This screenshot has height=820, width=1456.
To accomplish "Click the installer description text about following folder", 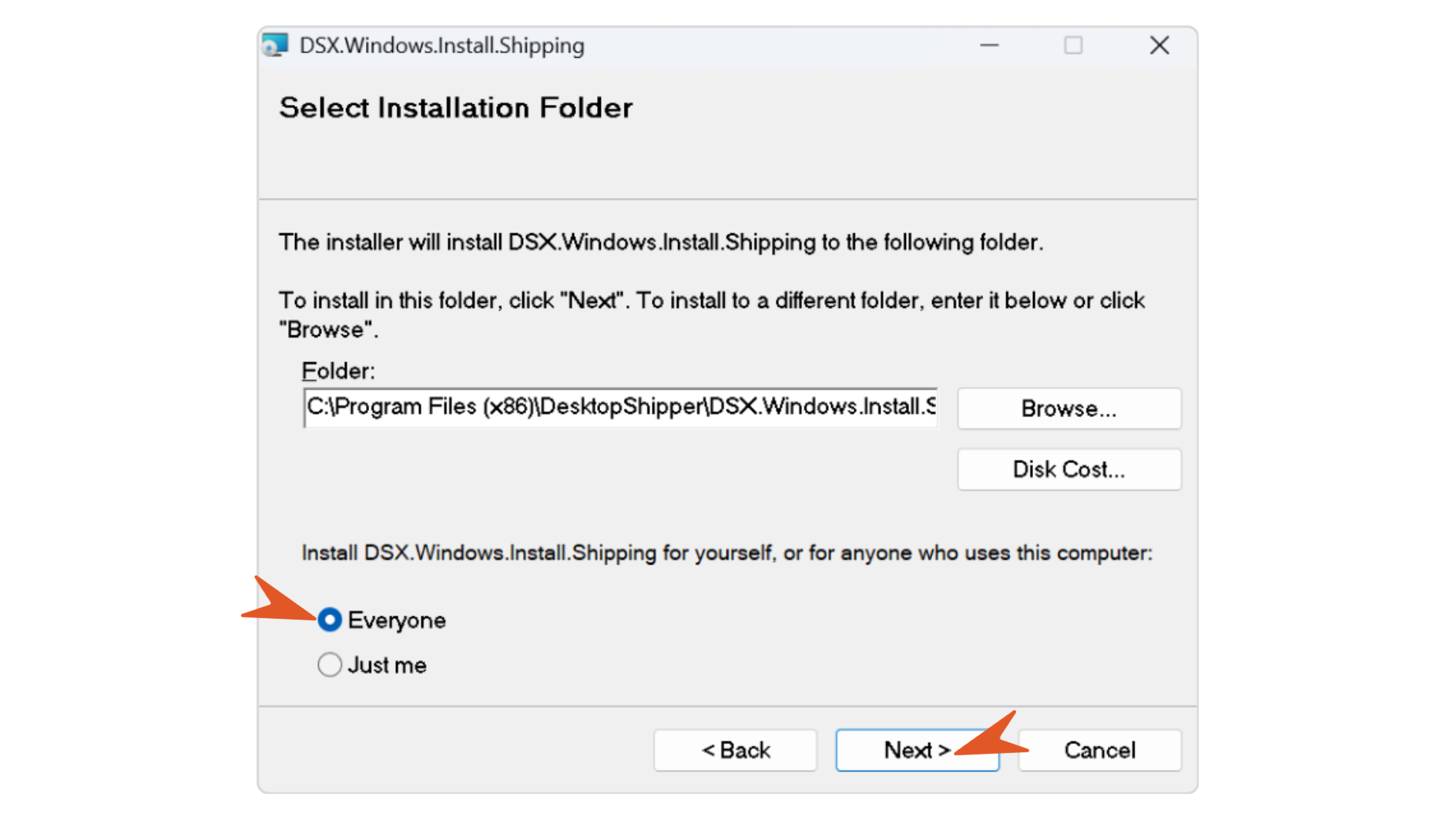I will (x=661, y=242).
